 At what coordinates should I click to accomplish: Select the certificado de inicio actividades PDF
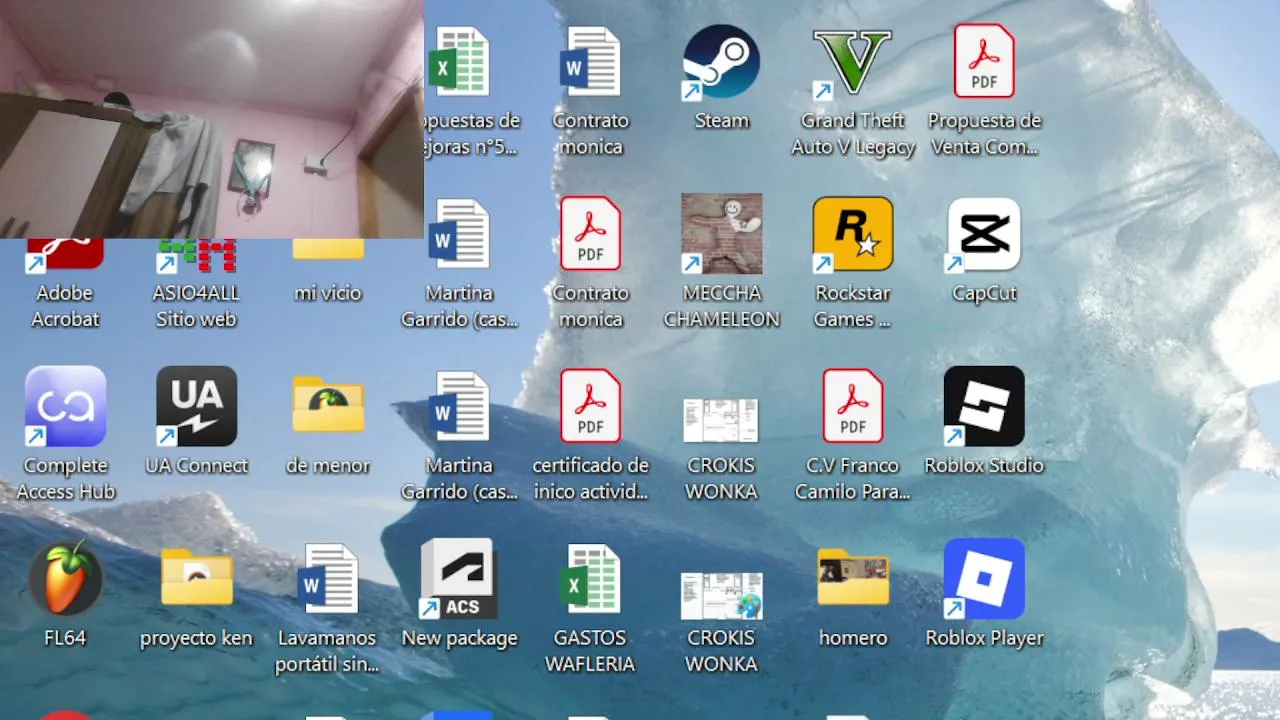coord(590,406)
